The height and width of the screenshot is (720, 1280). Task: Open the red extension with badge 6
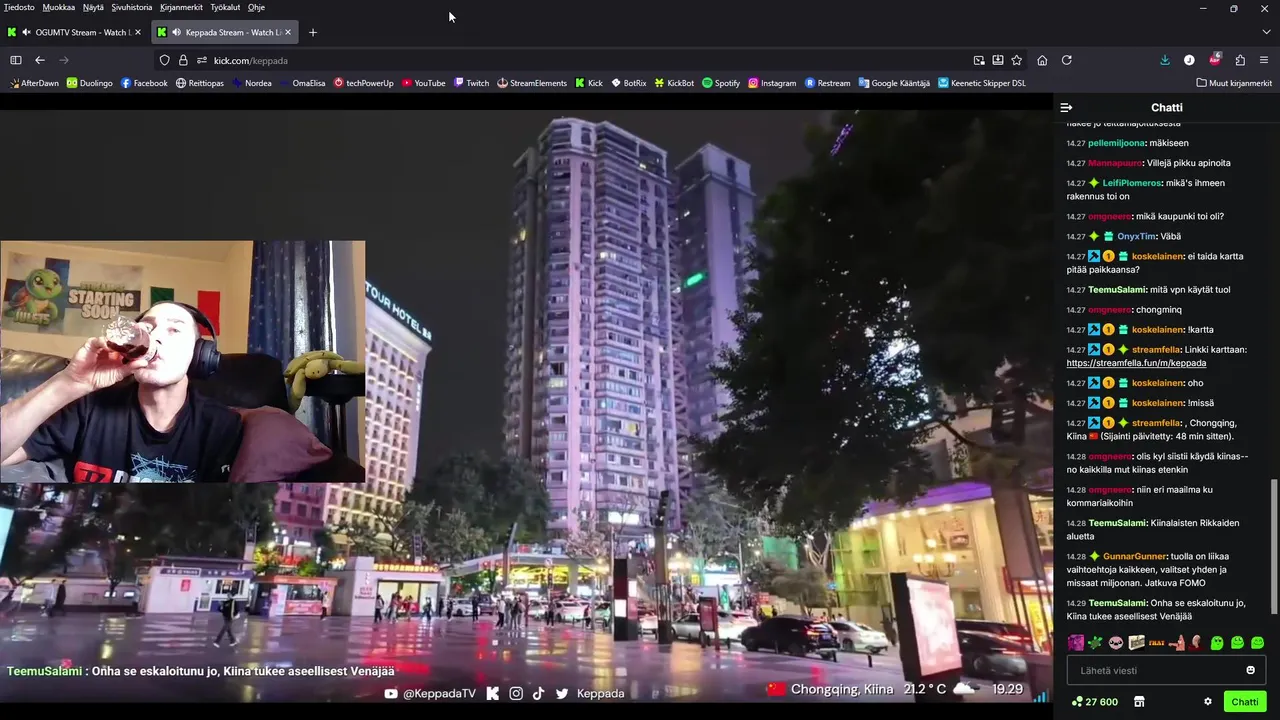click(x=1215, y=60)
